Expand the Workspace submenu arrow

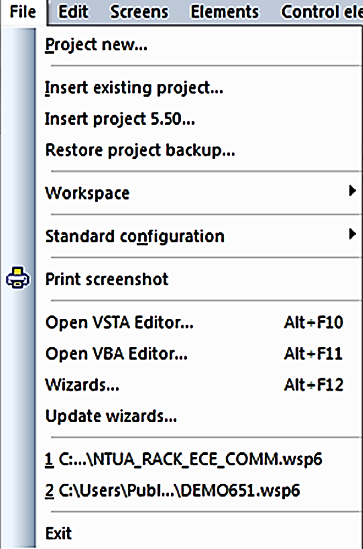click(x=352, y=191)
